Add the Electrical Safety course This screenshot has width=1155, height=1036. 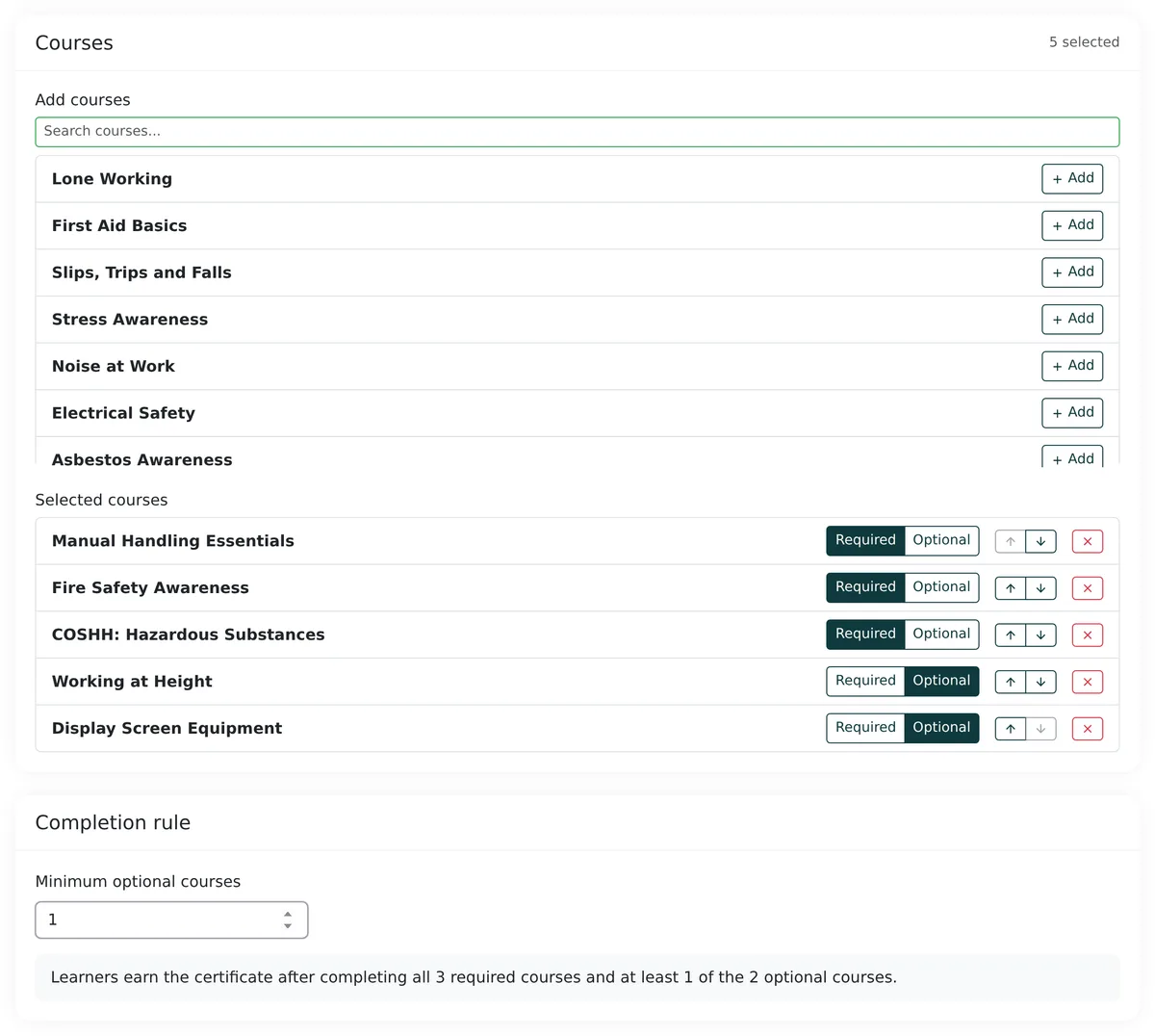click(1072, 413)
